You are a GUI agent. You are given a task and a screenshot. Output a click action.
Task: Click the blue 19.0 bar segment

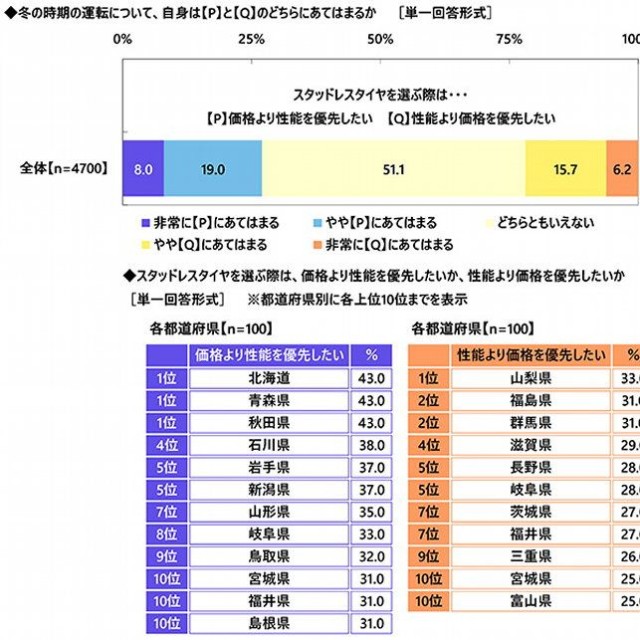(213, 169)
